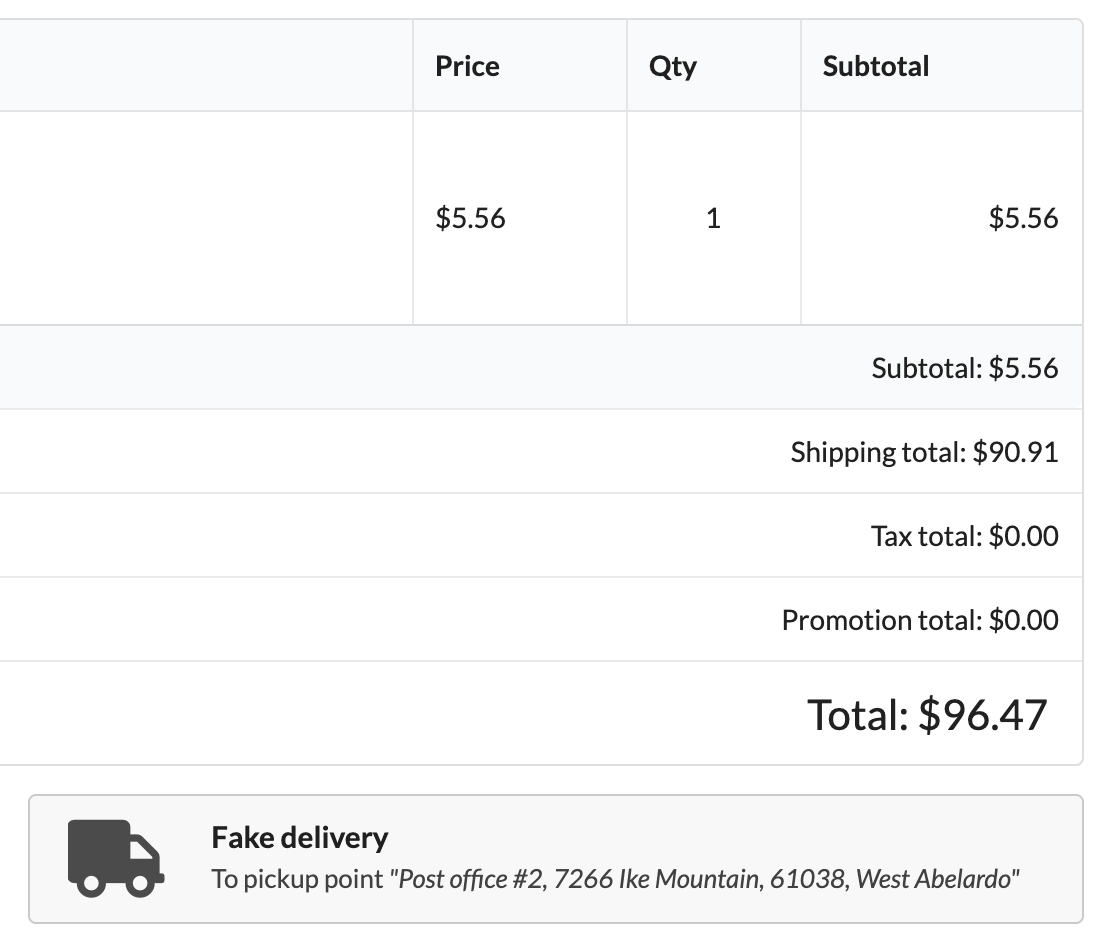
Task: Click the West Abelardo address text
Action: pyautogui.click(x=935, y=880)
